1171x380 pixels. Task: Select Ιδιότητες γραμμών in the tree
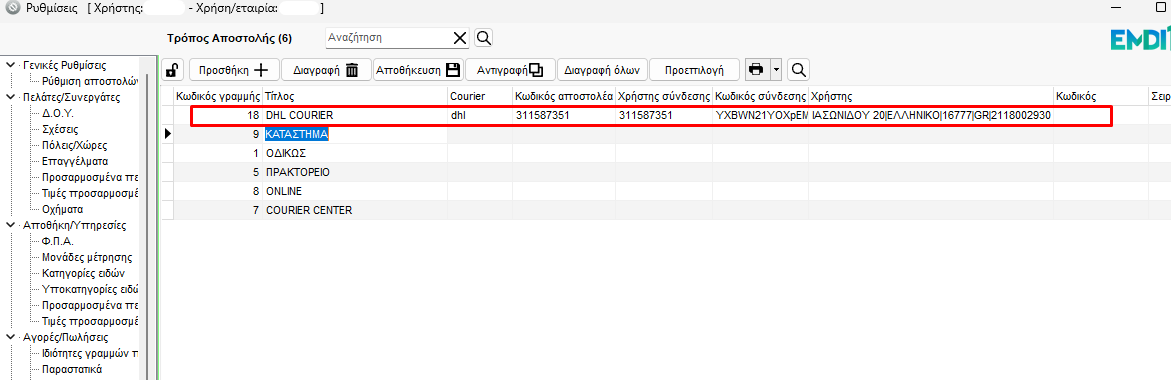(90, 353)
